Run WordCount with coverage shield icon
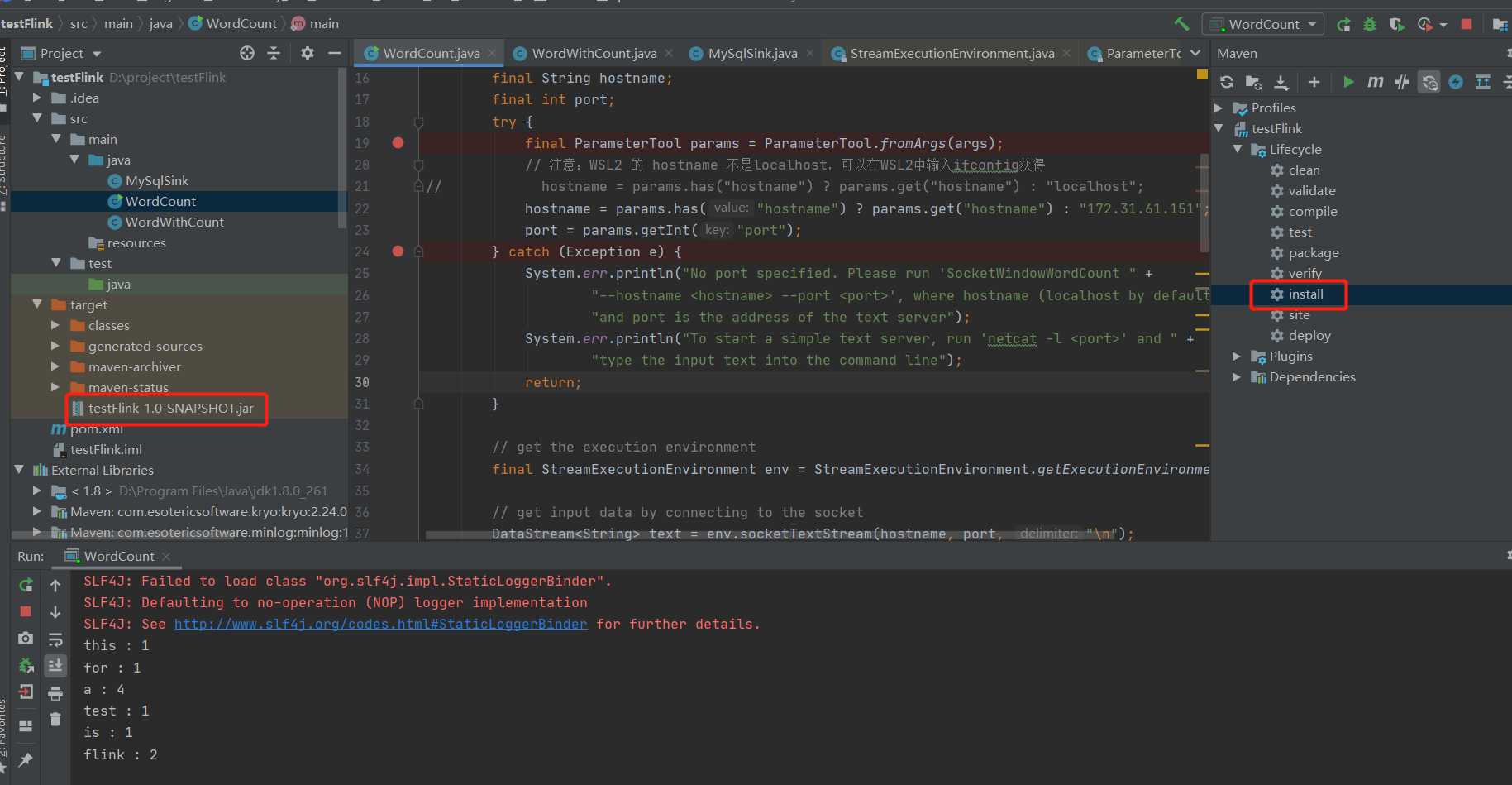1512x785 pixels. pos(1396,24)
